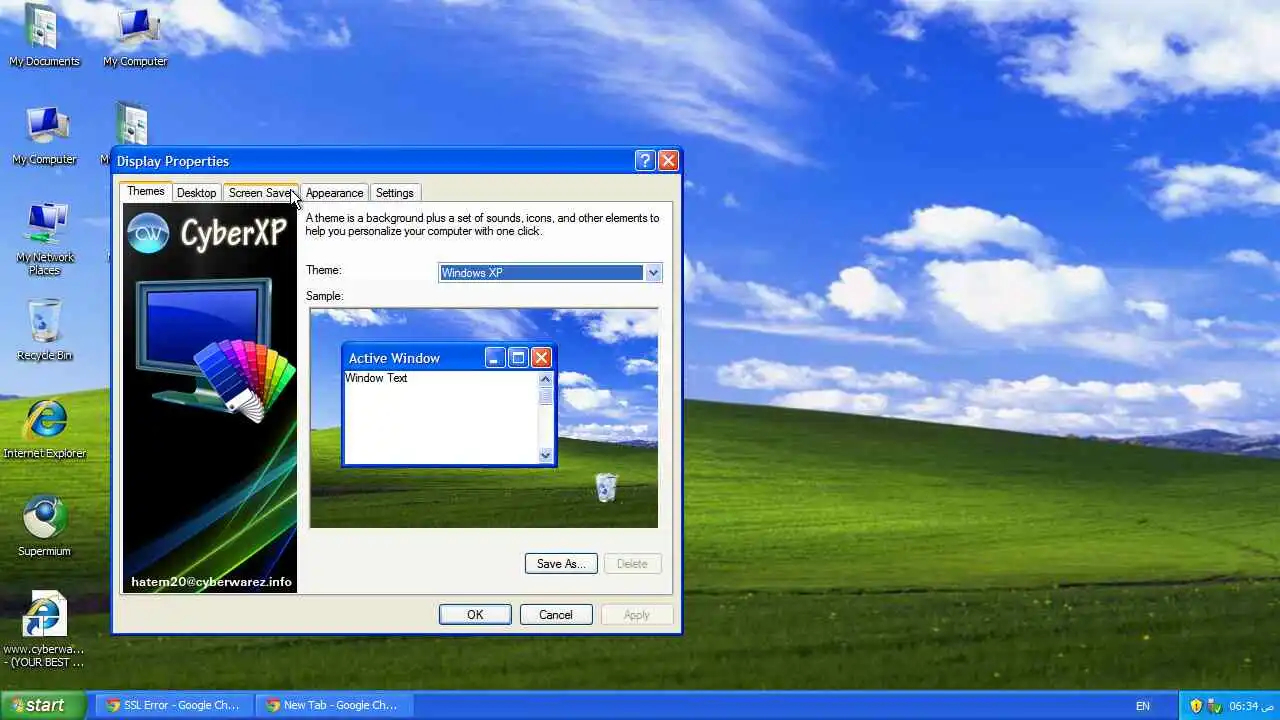Open the EN language bar indicator
Screen dimensions: 1280x720
pos(1143,705)
